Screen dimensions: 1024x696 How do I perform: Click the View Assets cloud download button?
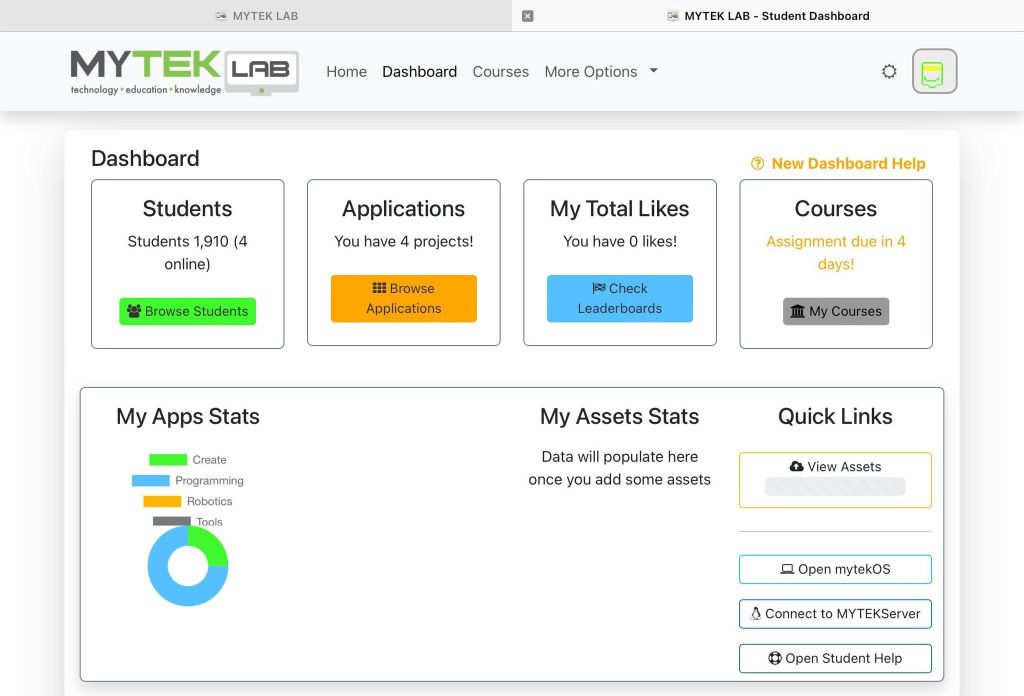coord(835,467)
